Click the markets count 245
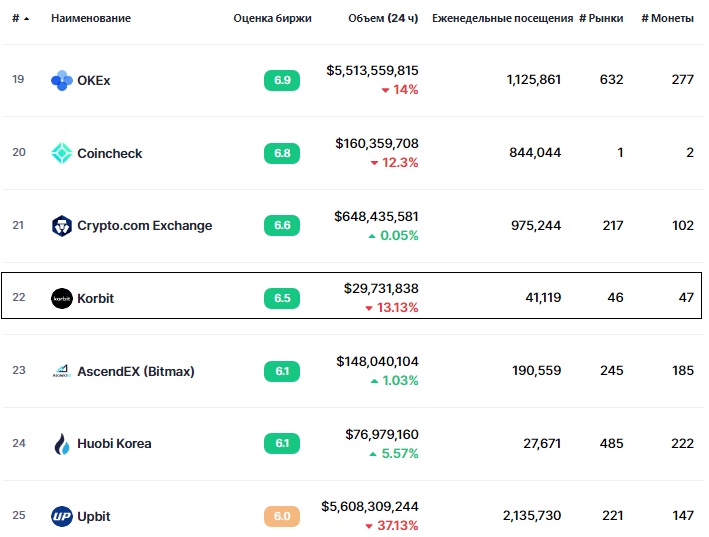709x537 pixels. click(612, 371)
